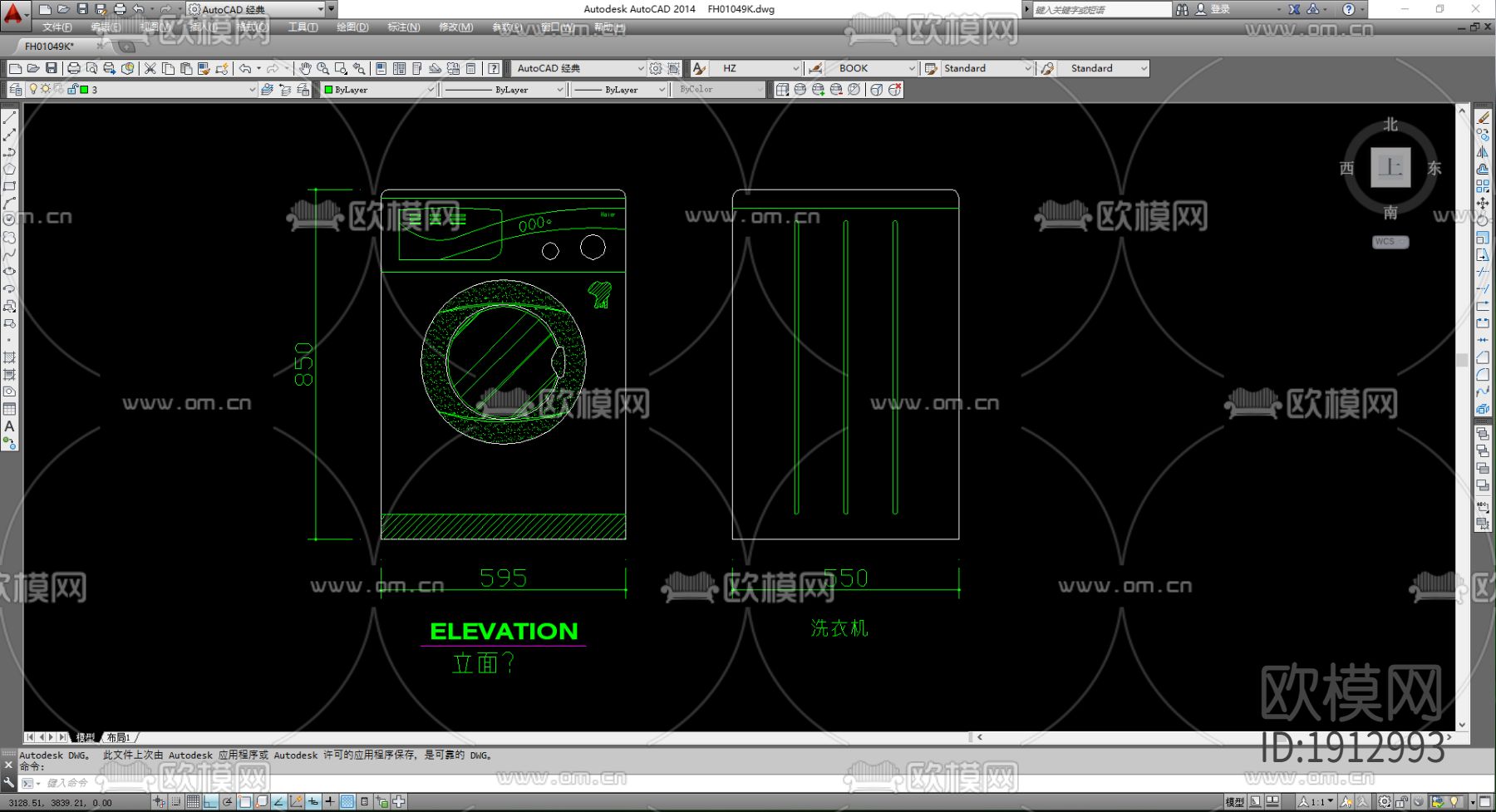
Task: Open the 文件(F) File menu
Action: 57,27
